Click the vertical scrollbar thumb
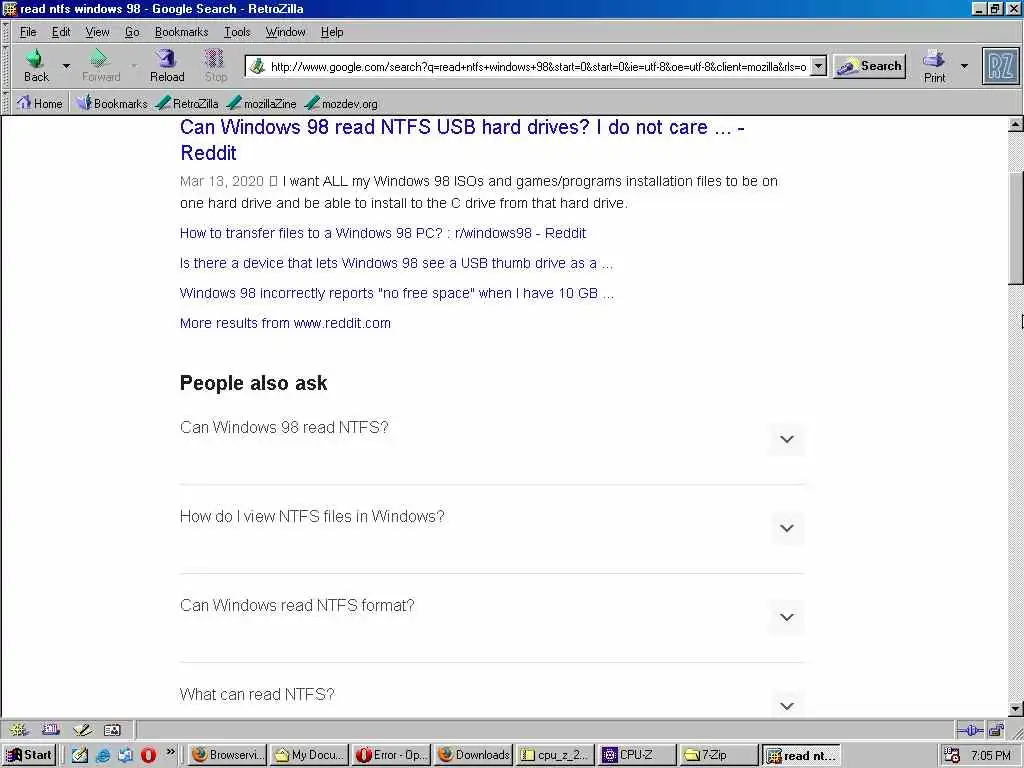 pos(1016,229)
